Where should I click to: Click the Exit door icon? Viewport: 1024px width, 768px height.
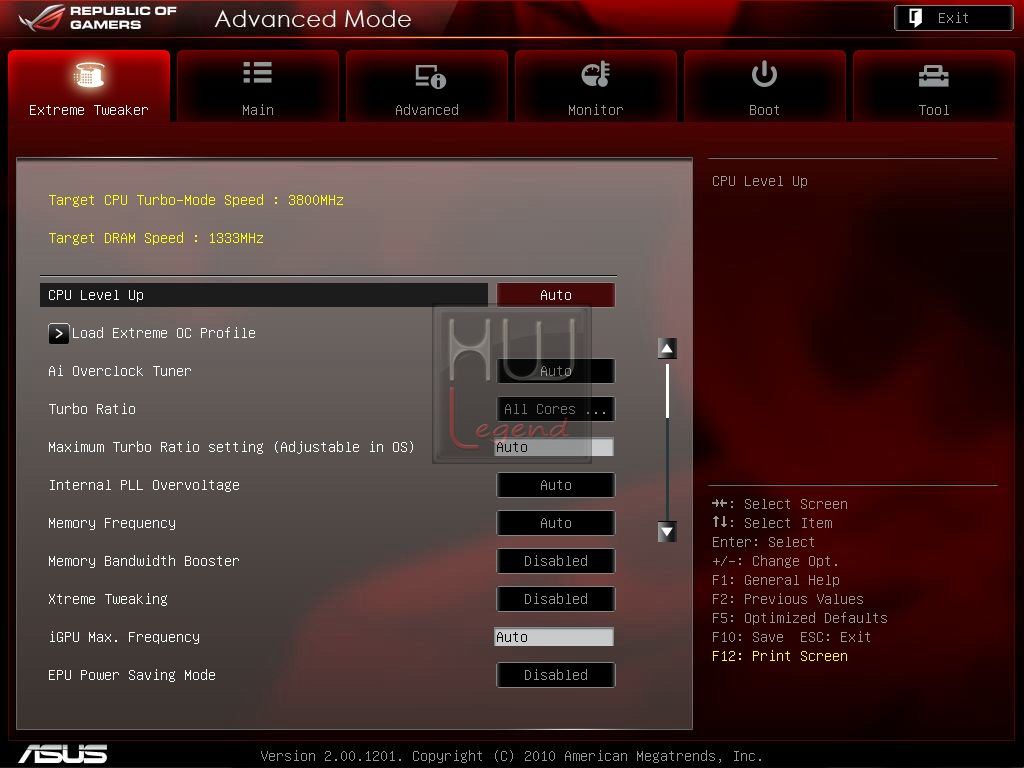coord(916,18)
